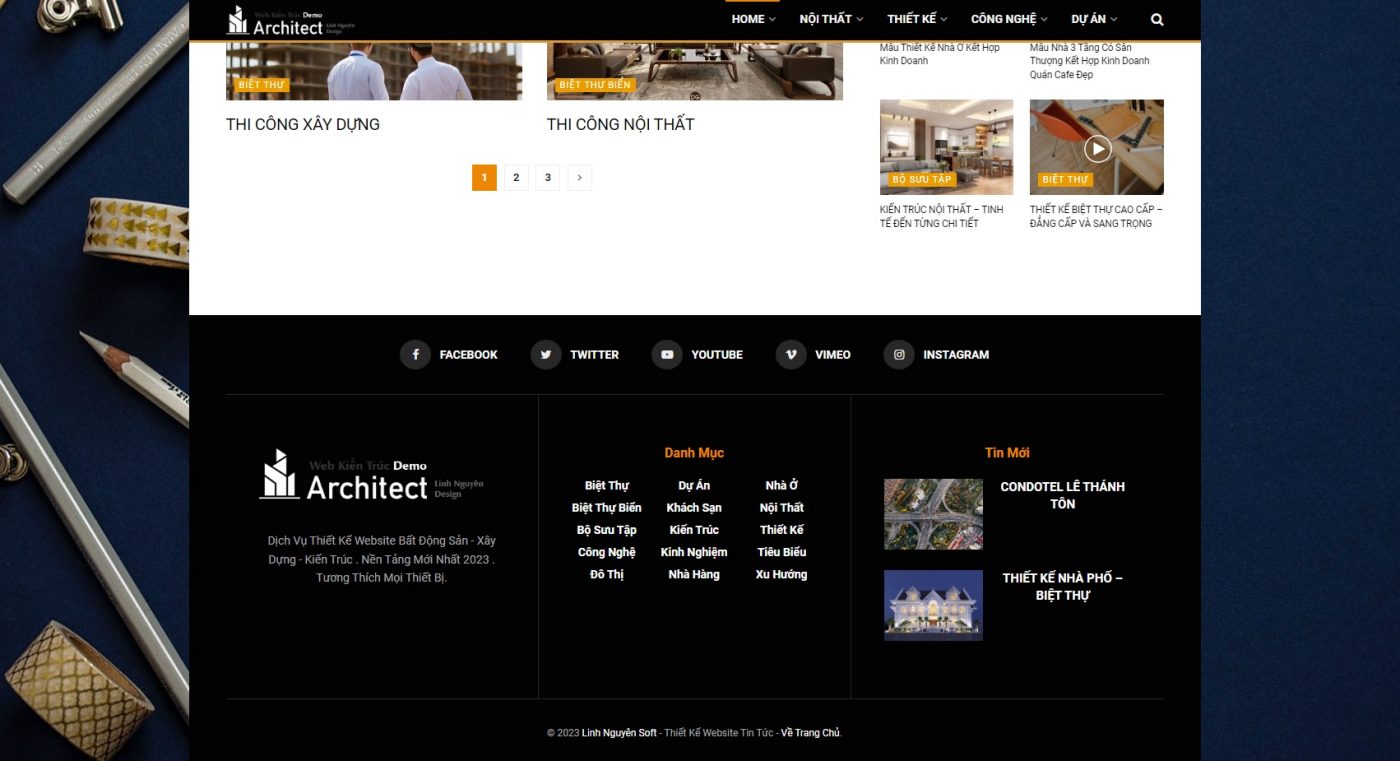The width and height of the screenshot is (1400, 761).
Task: Expand the CÔNG NGHỆ menu dropdown
Action: pyautogui.click(x=1009, y=19)
